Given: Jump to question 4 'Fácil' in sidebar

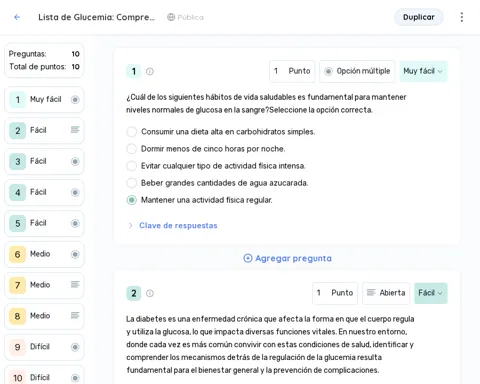Looking at the screenshot, I should (44, 192).
